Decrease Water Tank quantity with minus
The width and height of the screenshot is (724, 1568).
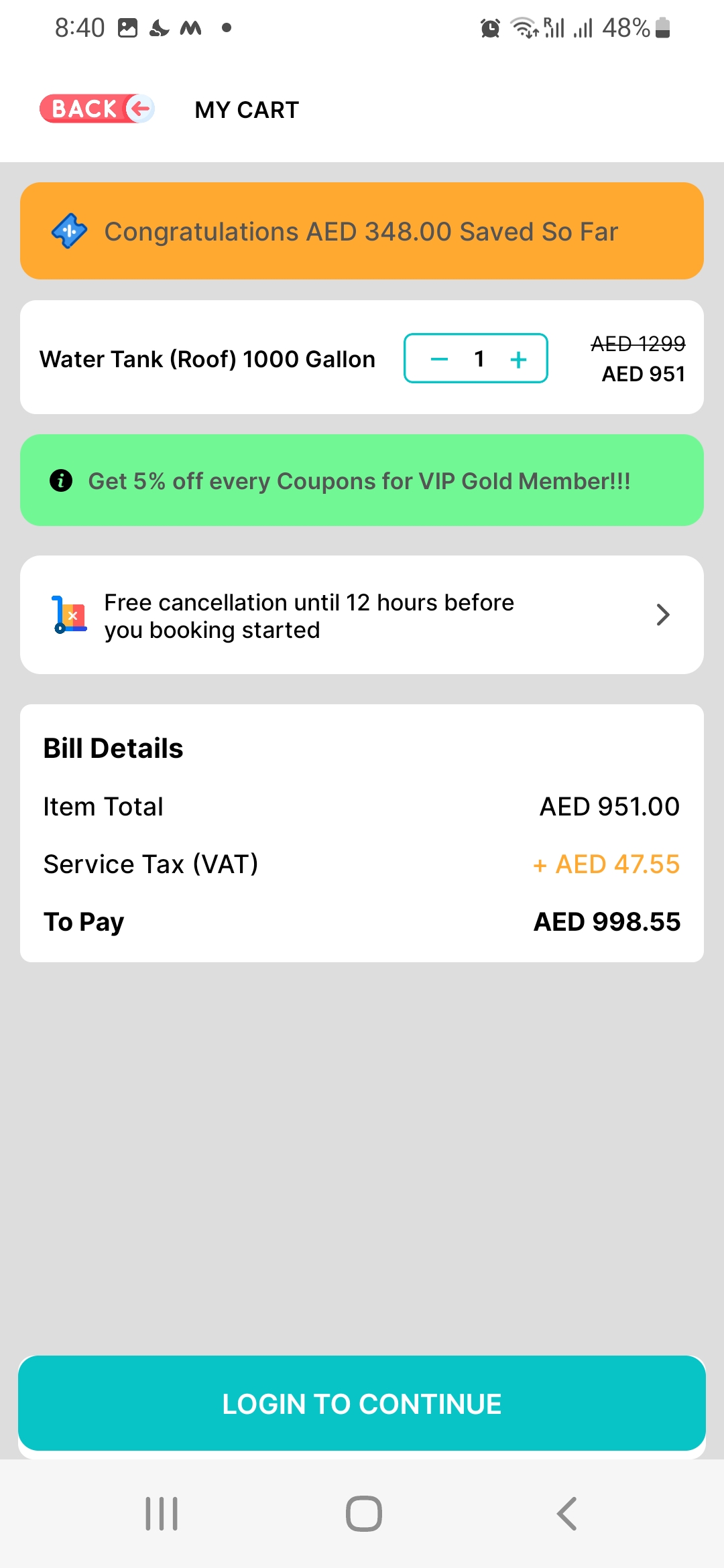(x=439, y=359)
